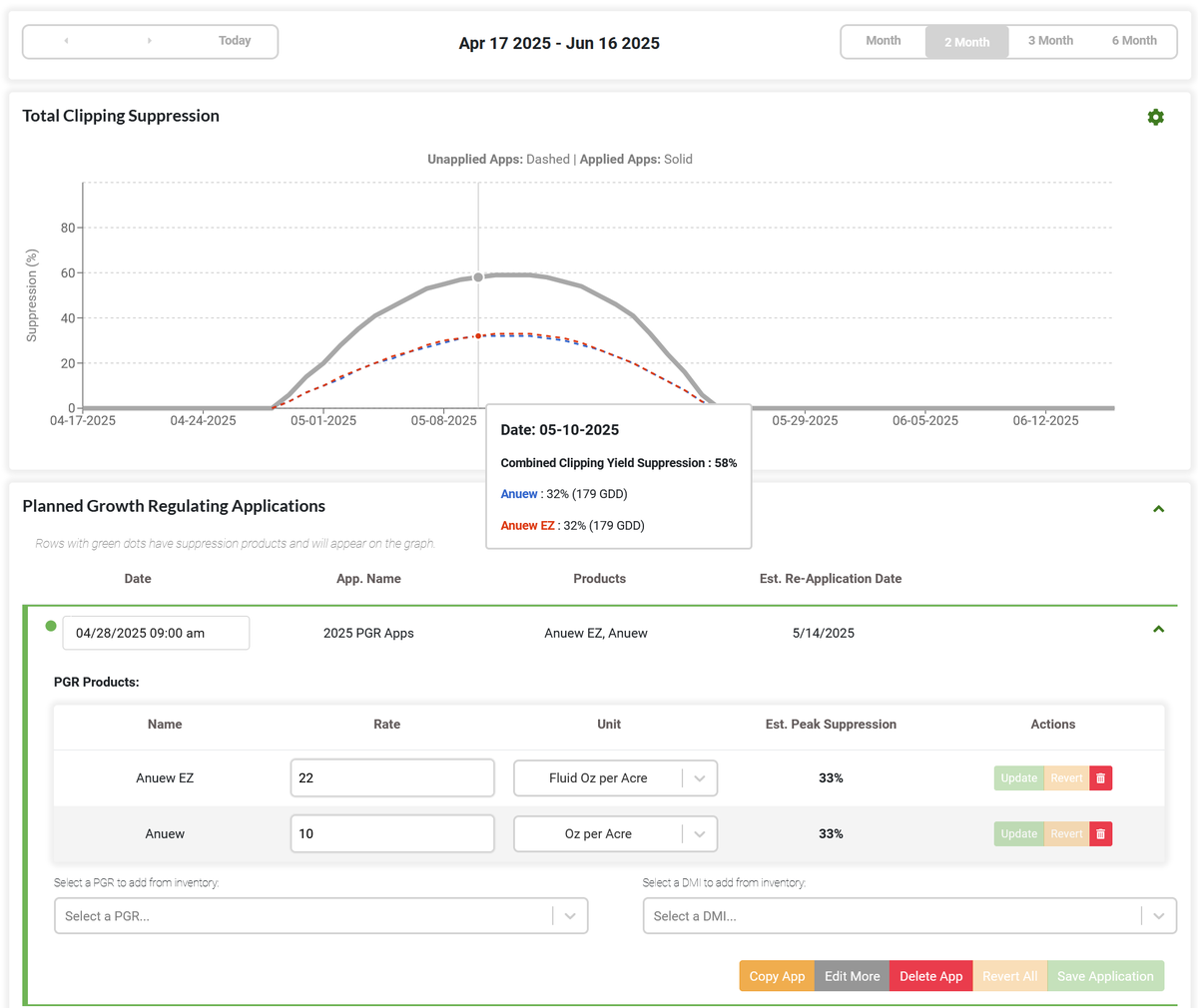Click the Products cell Anuew EZ, Anuew
This screenshot has height=1008, width=1198.
pyautogui.click(x=596, y=633)
